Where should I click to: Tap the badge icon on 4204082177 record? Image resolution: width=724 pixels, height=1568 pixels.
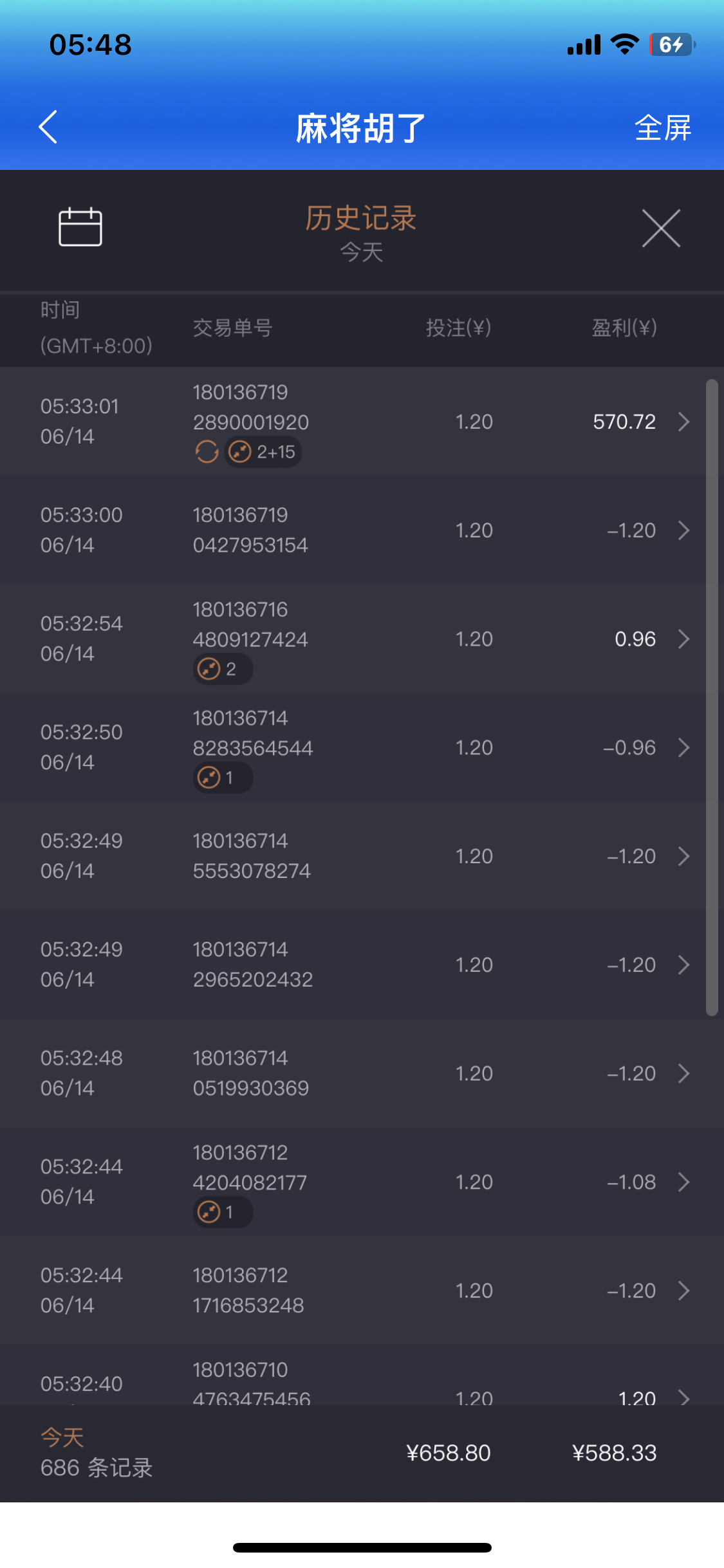pos(209,1213)
